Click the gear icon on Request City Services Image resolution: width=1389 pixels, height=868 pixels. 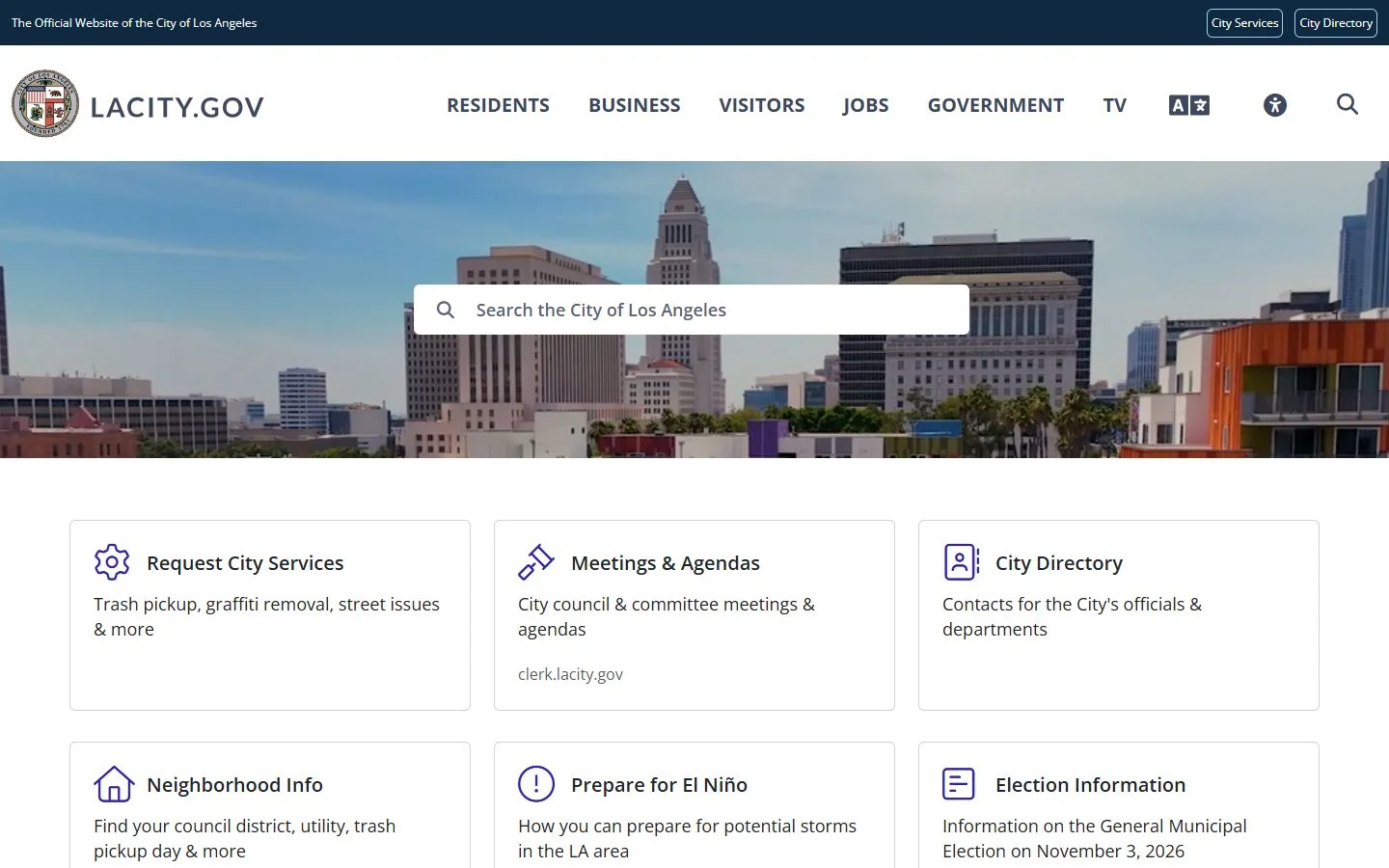pyautogui.click(x=112, y=562)
